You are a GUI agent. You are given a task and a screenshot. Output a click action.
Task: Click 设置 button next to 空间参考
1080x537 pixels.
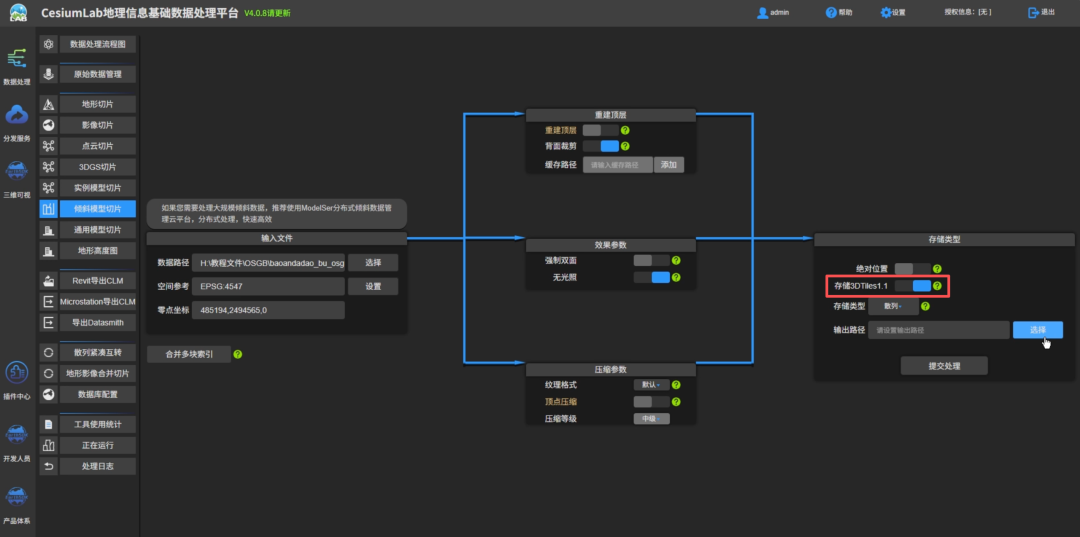[x=373, y=286]
